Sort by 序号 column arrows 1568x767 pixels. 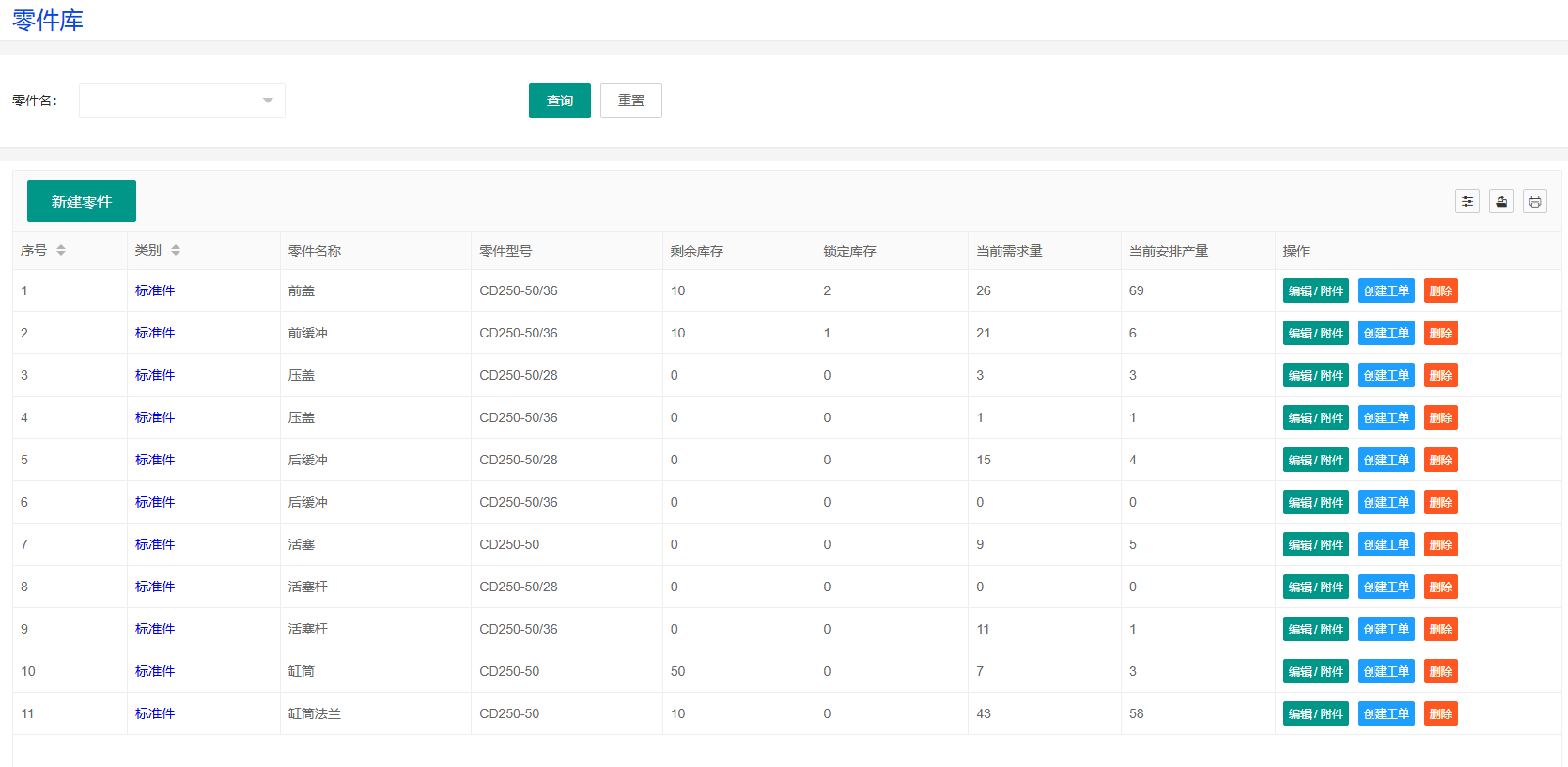[61, 250]
